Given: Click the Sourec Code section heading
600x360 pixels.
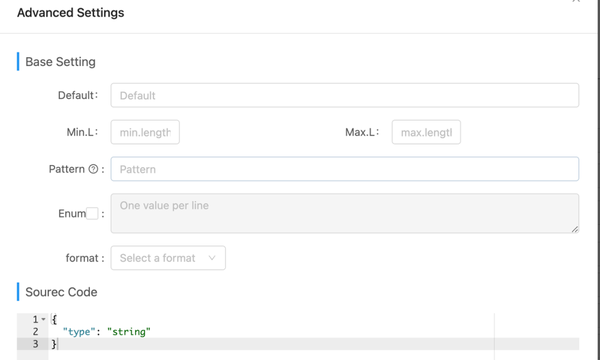Looking at the screenshot, I should (x=61, y=292).
